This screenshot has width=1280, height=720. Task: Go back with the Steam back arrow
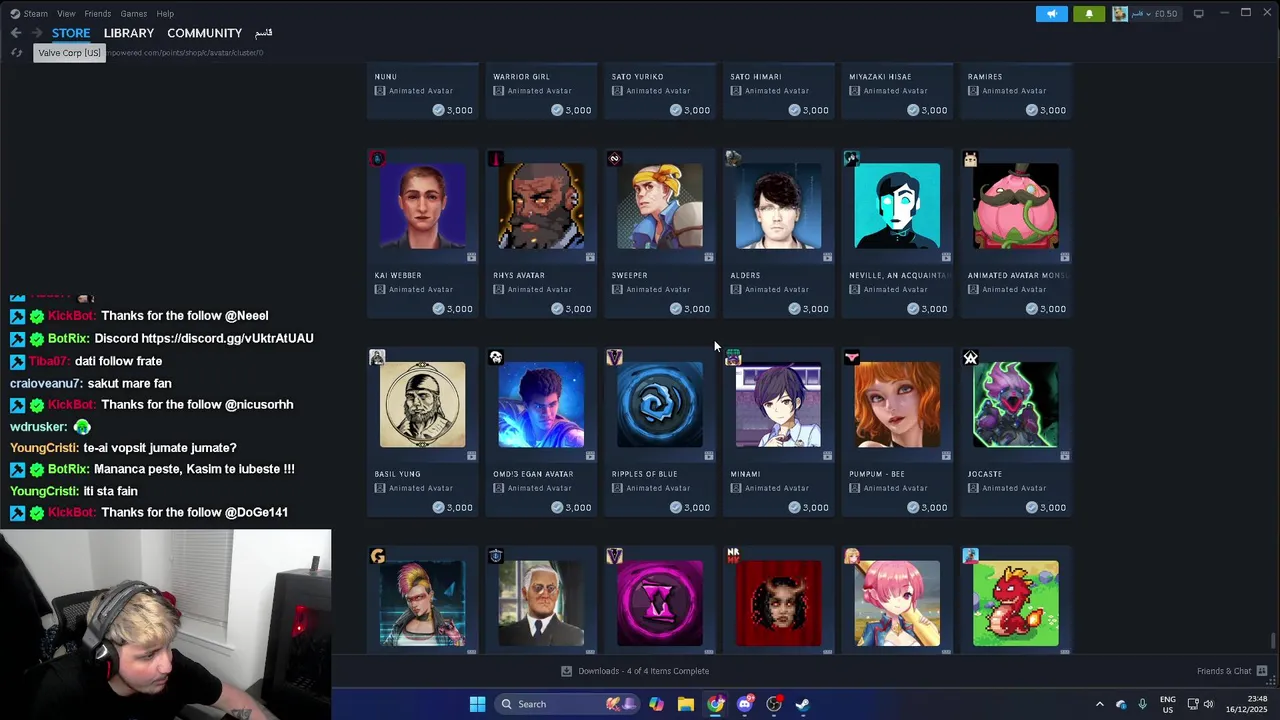(16, 33)
